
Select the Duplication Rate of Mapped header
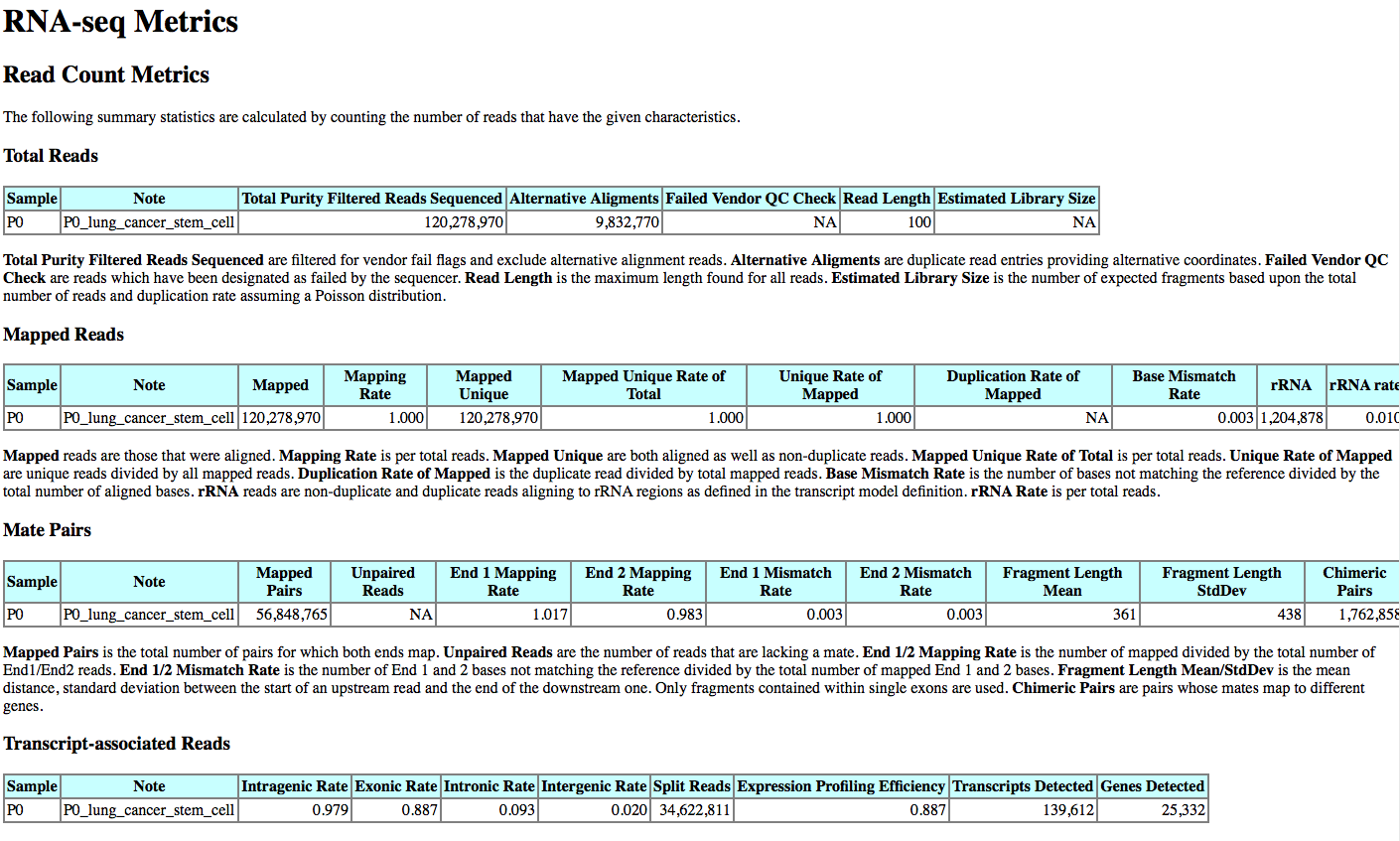[1014, 385]
